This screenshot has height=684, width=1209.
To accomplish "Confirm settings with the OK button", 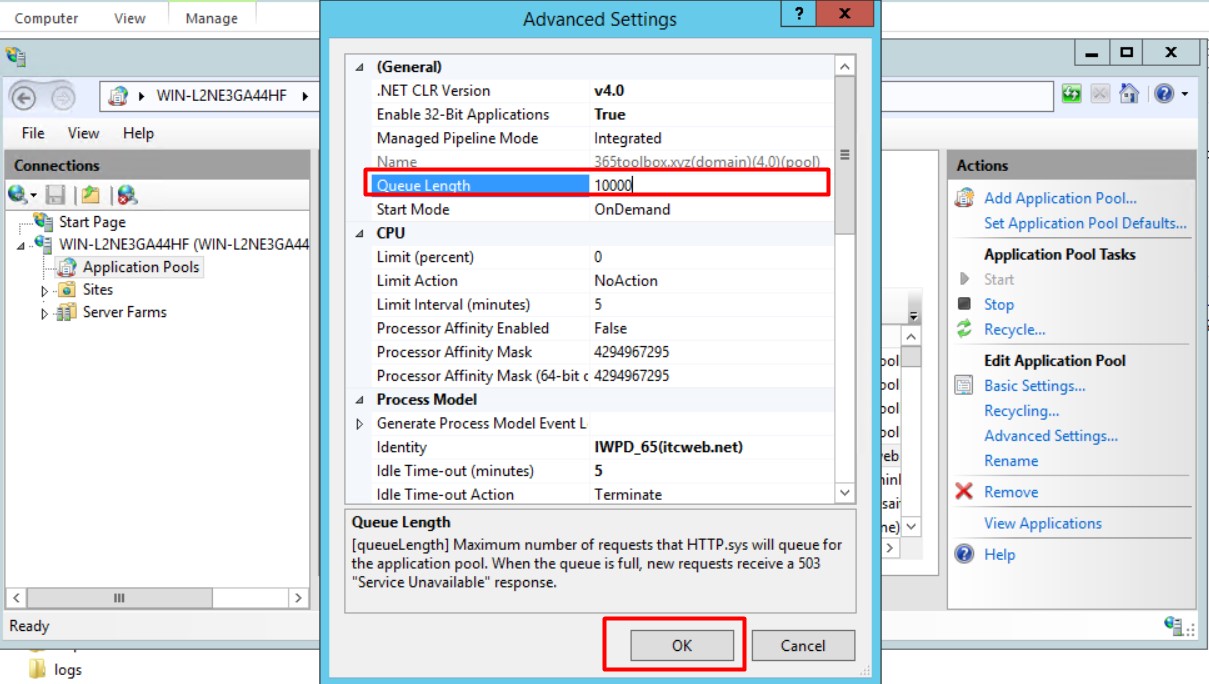I will click(x=682, y=646).
